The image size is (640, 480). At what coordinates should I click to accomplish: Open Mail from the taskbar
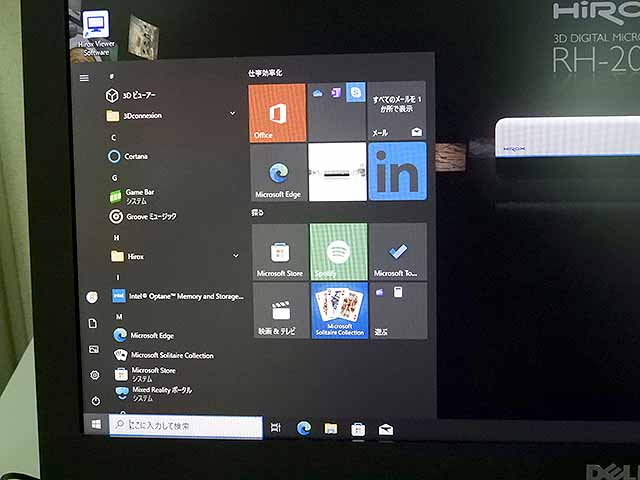[386, 429]
